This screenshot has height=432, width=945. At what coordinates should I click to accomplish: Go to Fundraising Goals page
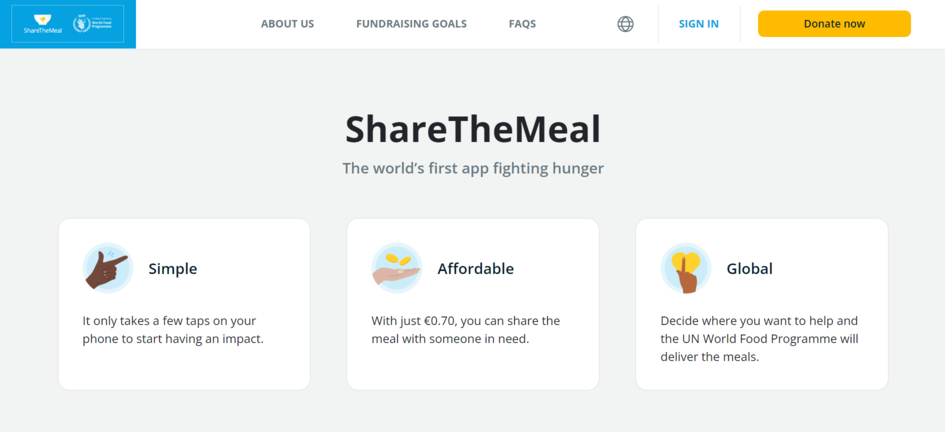tap(411, 24)
